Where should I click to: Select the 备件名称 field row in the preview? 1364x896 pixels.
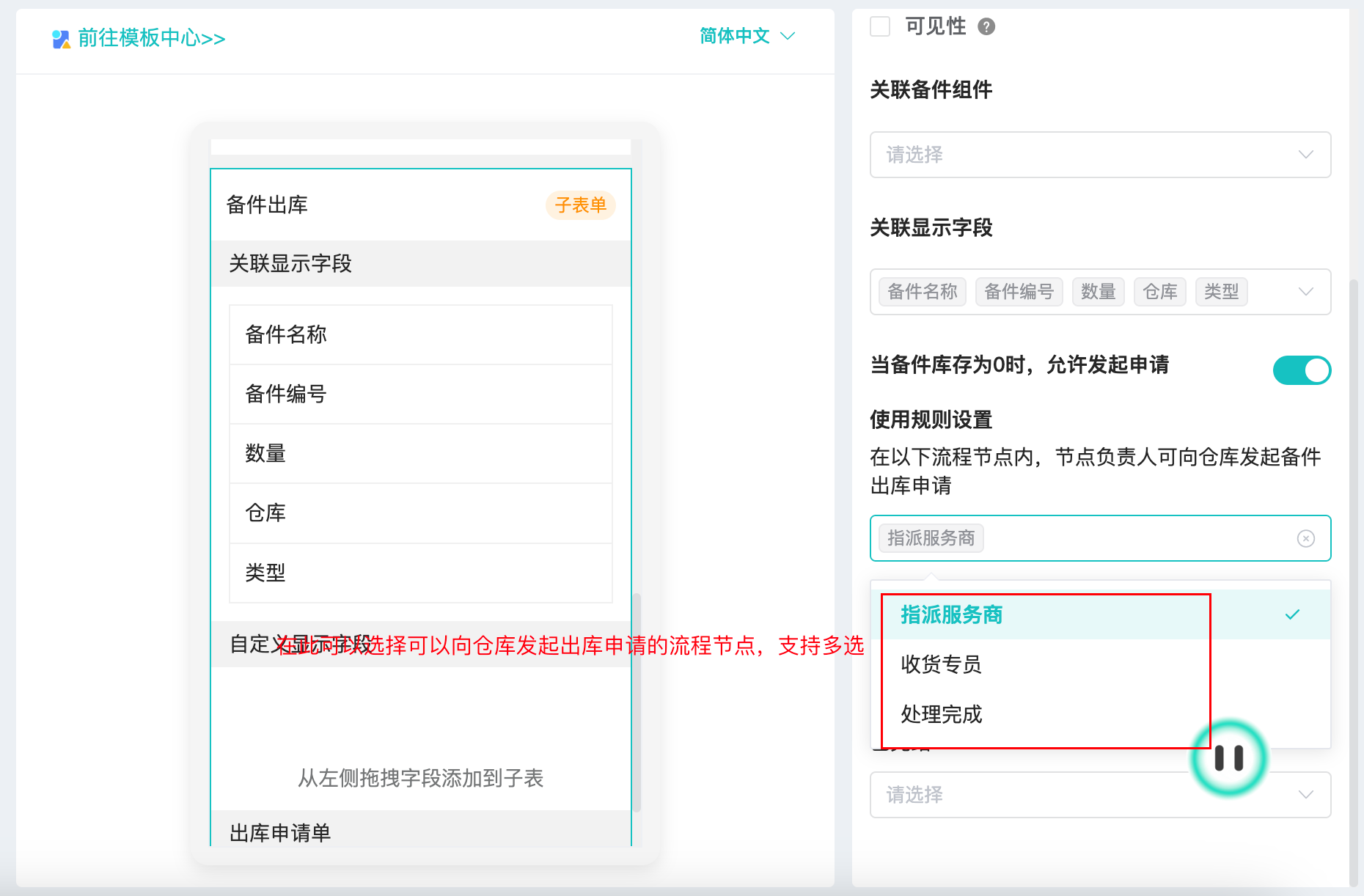(420, 334)
